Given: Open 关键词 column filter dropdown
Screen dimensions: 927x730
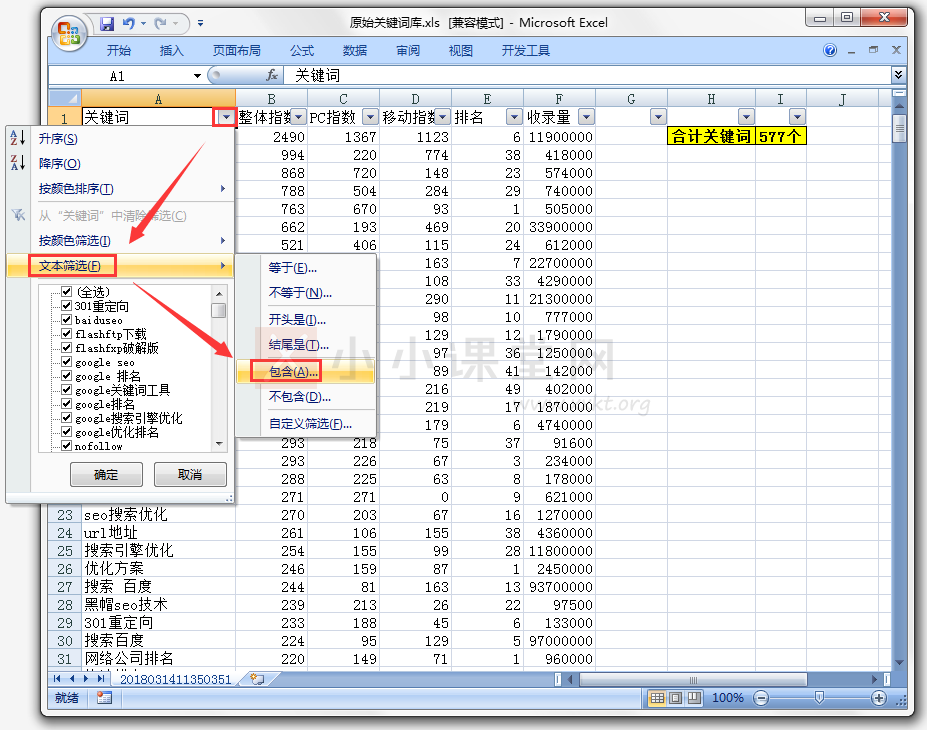Looking at the screenshot, I should pos(226,117).
